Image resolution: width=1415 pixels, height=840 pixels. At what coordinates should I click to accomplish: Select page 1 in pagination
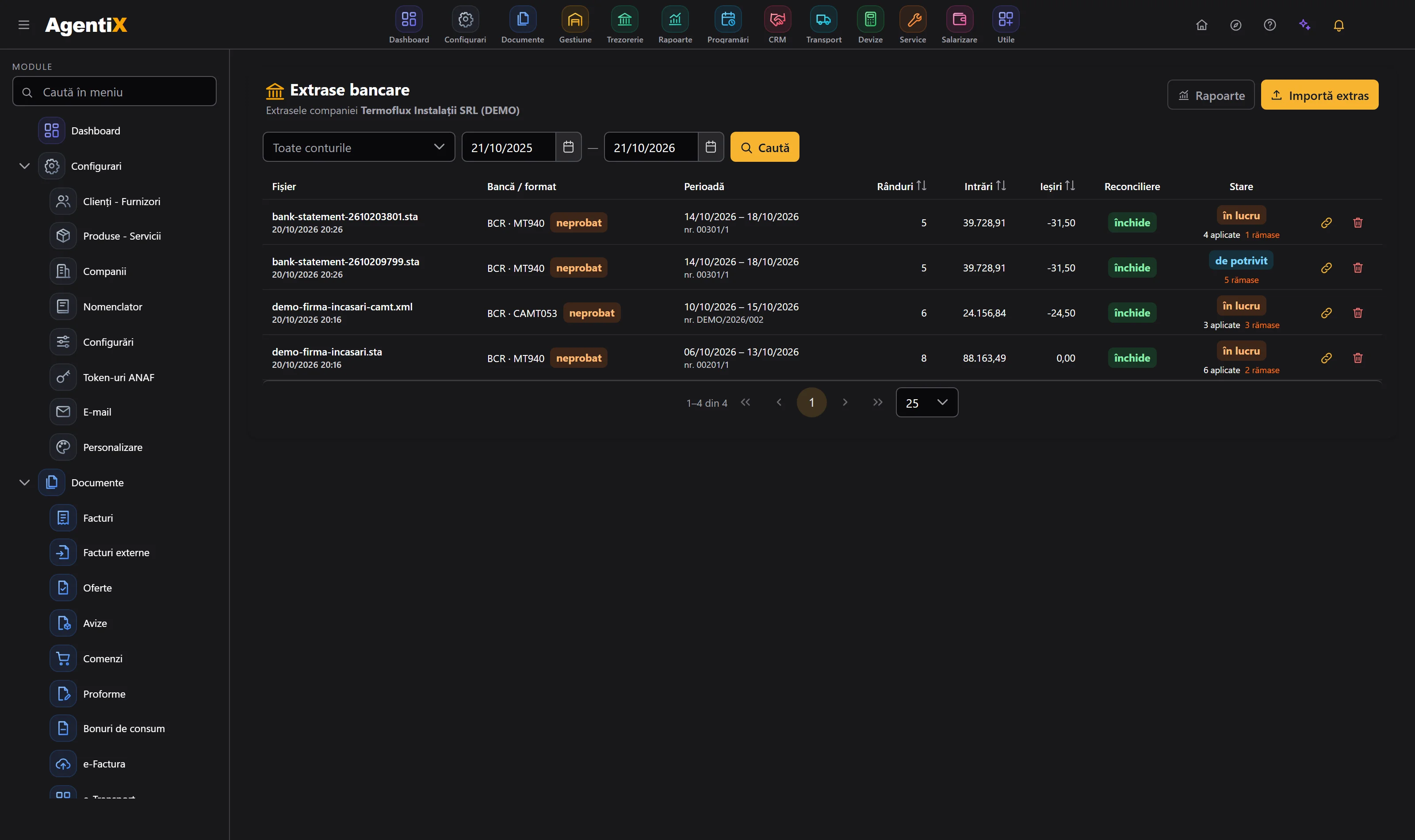click(812, 402)
